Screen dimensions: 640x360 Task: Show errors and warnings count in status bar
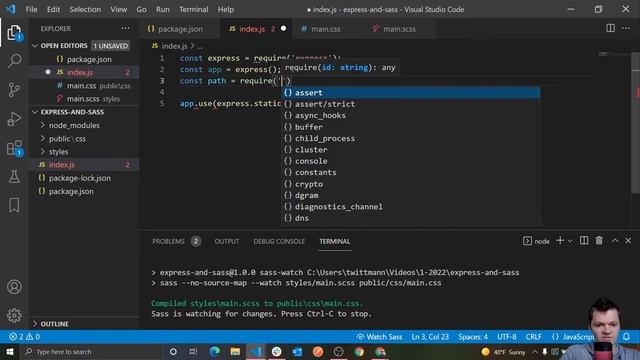[x=24, y=337]
